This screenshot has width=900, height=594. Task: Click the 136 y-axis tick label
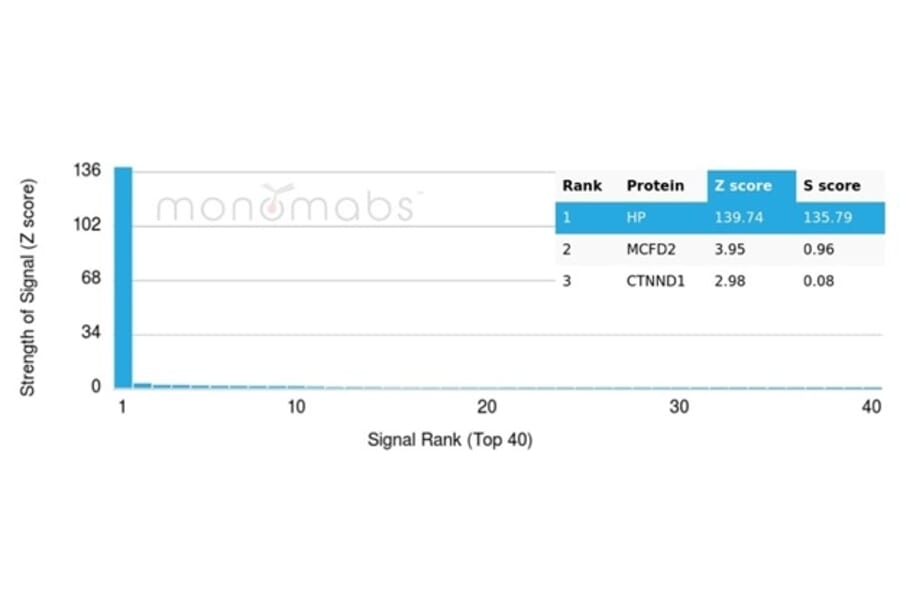click(x=87, y=171)
